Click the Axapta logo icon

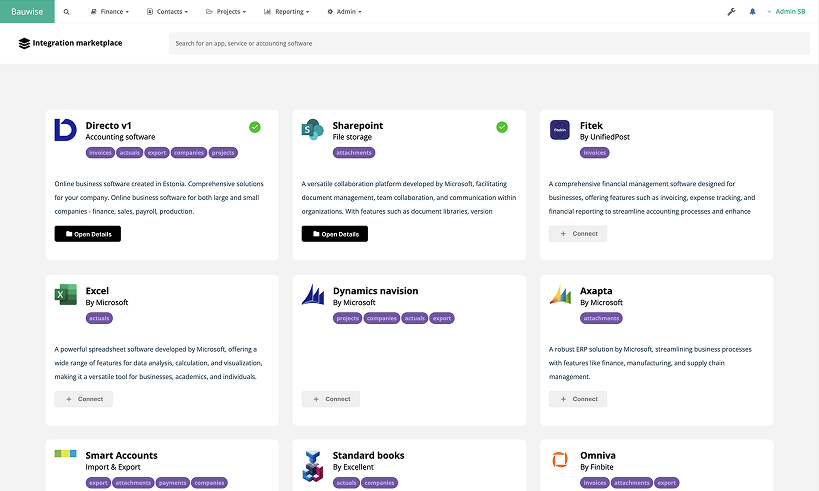tap(560, 295)
